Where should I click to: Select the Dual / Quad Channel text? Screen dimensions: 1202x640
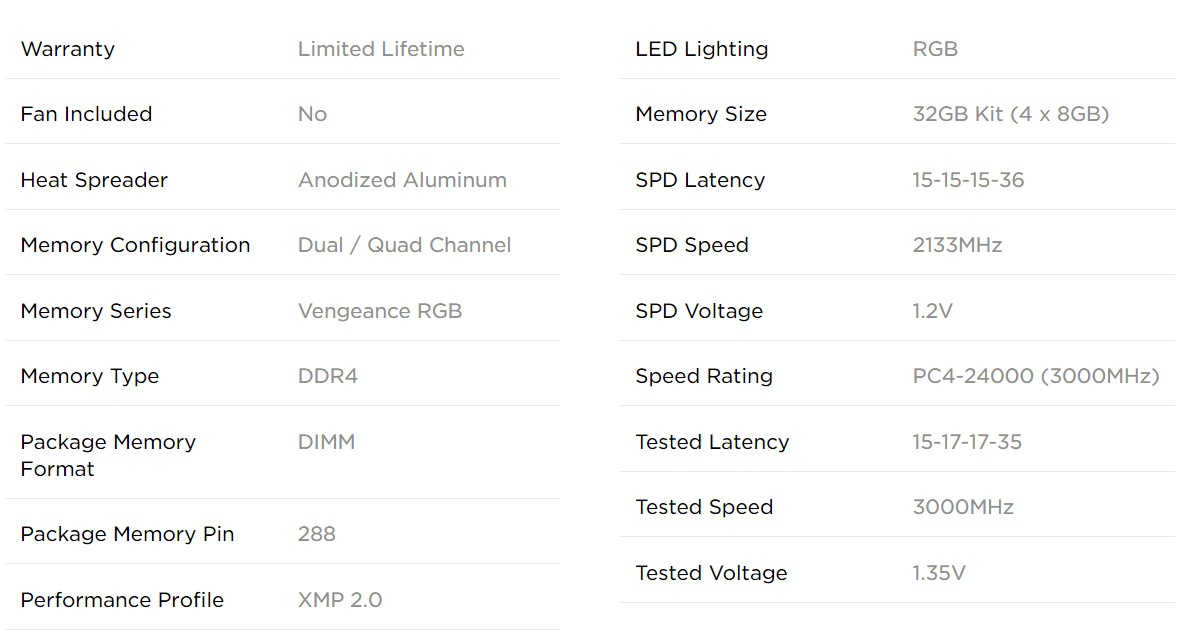pos(404,245)
